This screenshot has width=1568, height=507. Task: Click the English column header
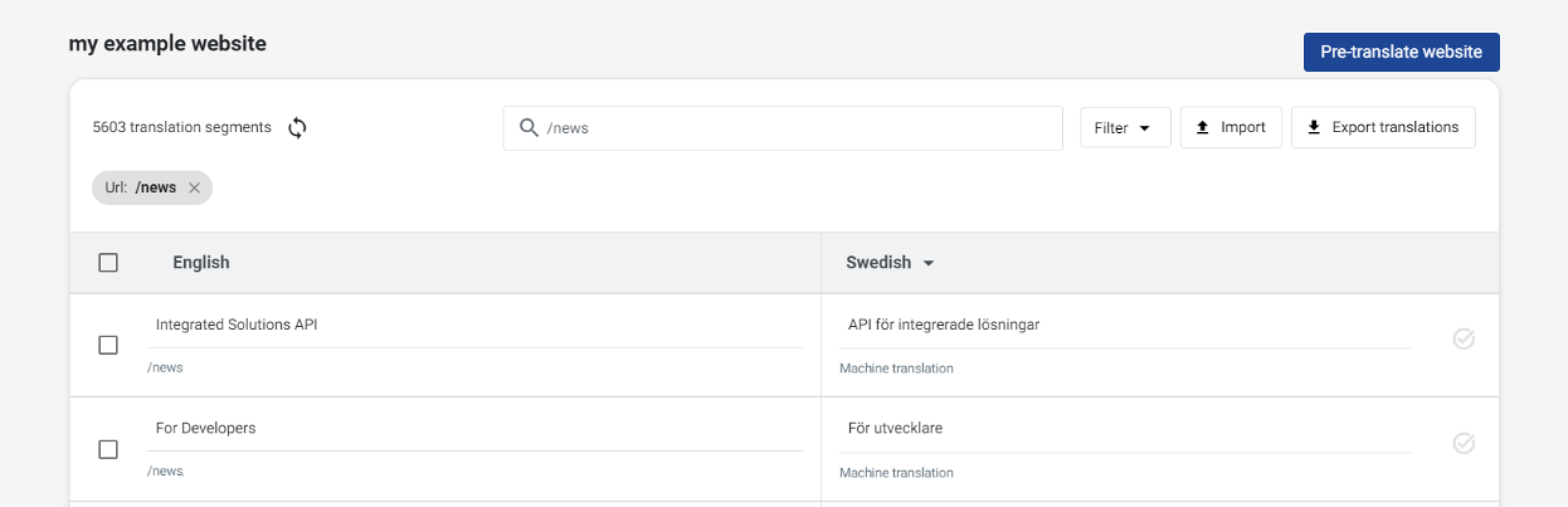[x=201, y=262]
